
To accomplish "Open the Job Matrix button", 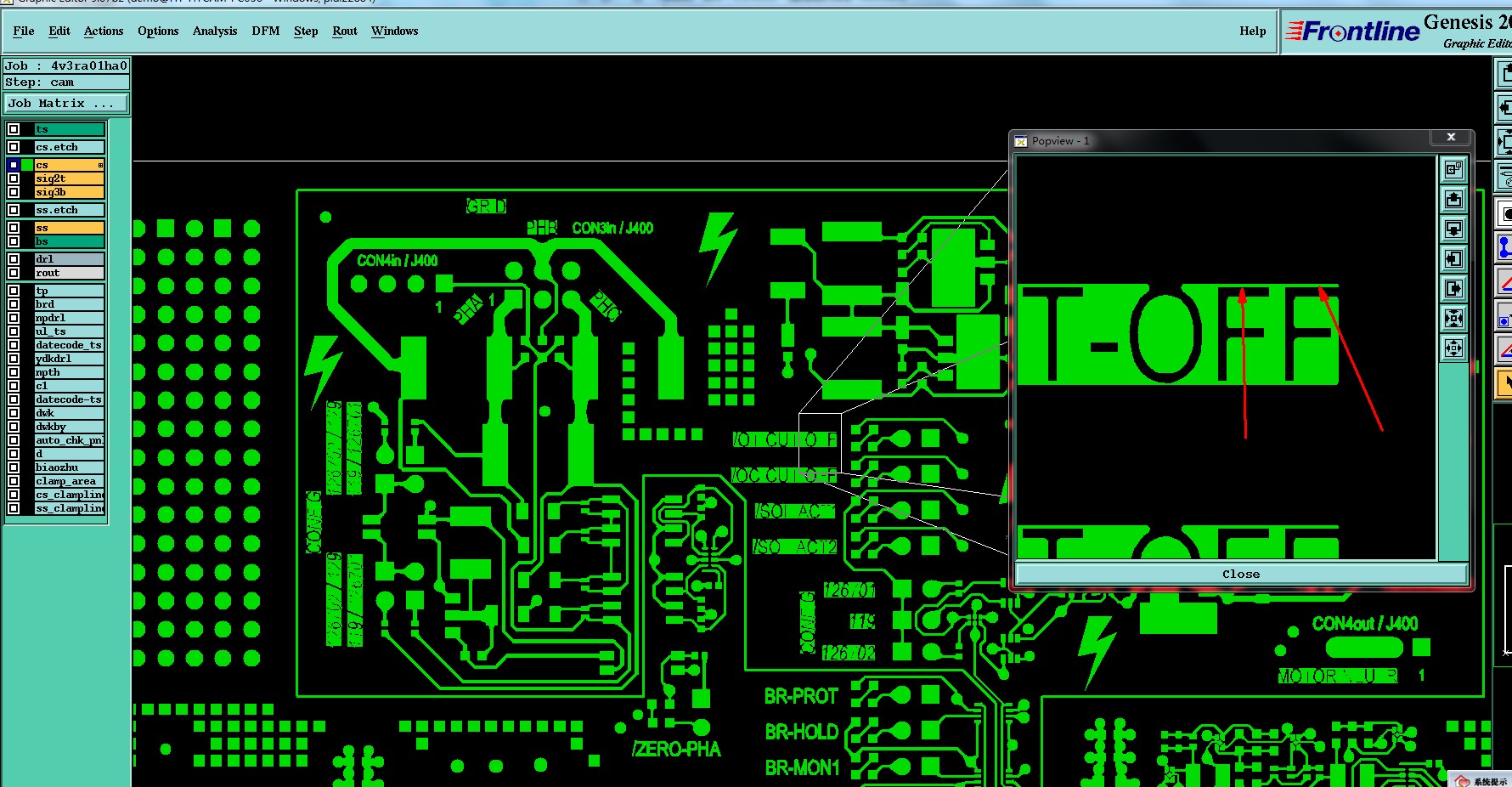I will (x=67, y=104).
